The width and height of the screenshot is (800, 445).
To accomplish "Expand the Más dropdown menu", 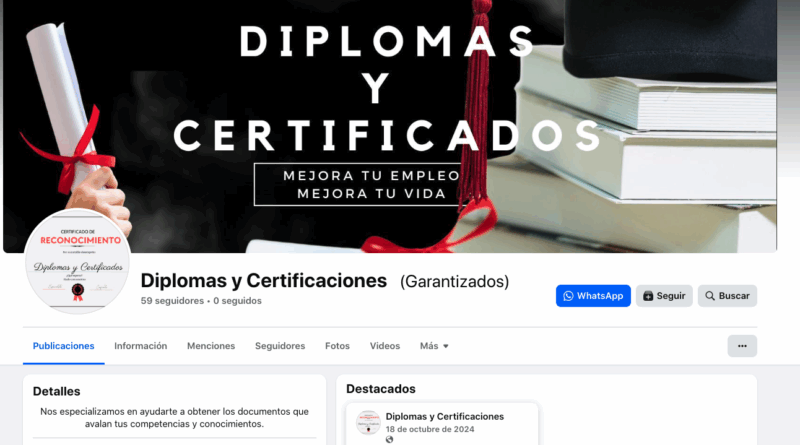I will (x=434, y=346).
